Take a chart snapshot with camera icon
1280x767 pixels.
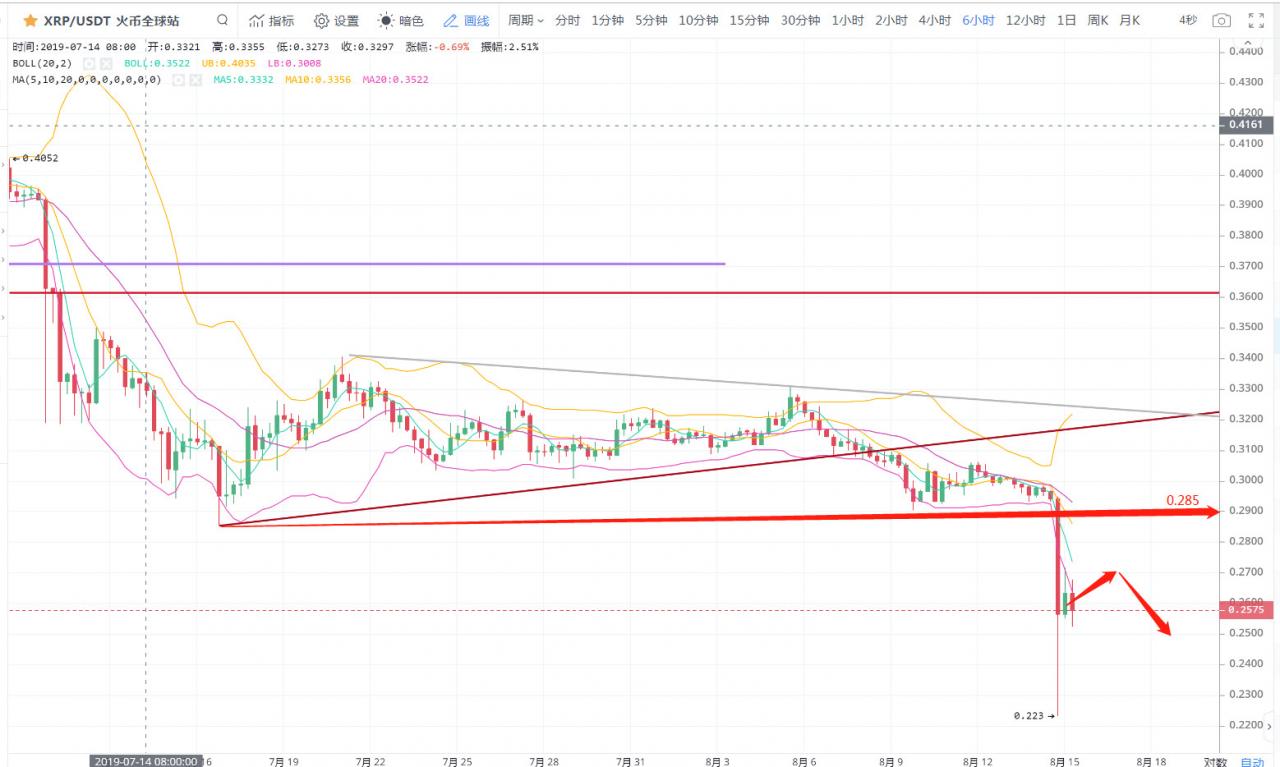(x=1221, y=20)
